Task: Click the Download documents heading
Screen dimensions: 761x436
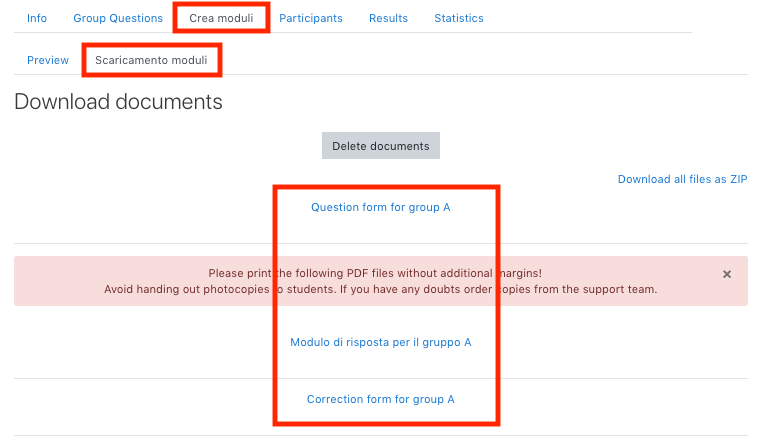Action: (x=118, y=102)
